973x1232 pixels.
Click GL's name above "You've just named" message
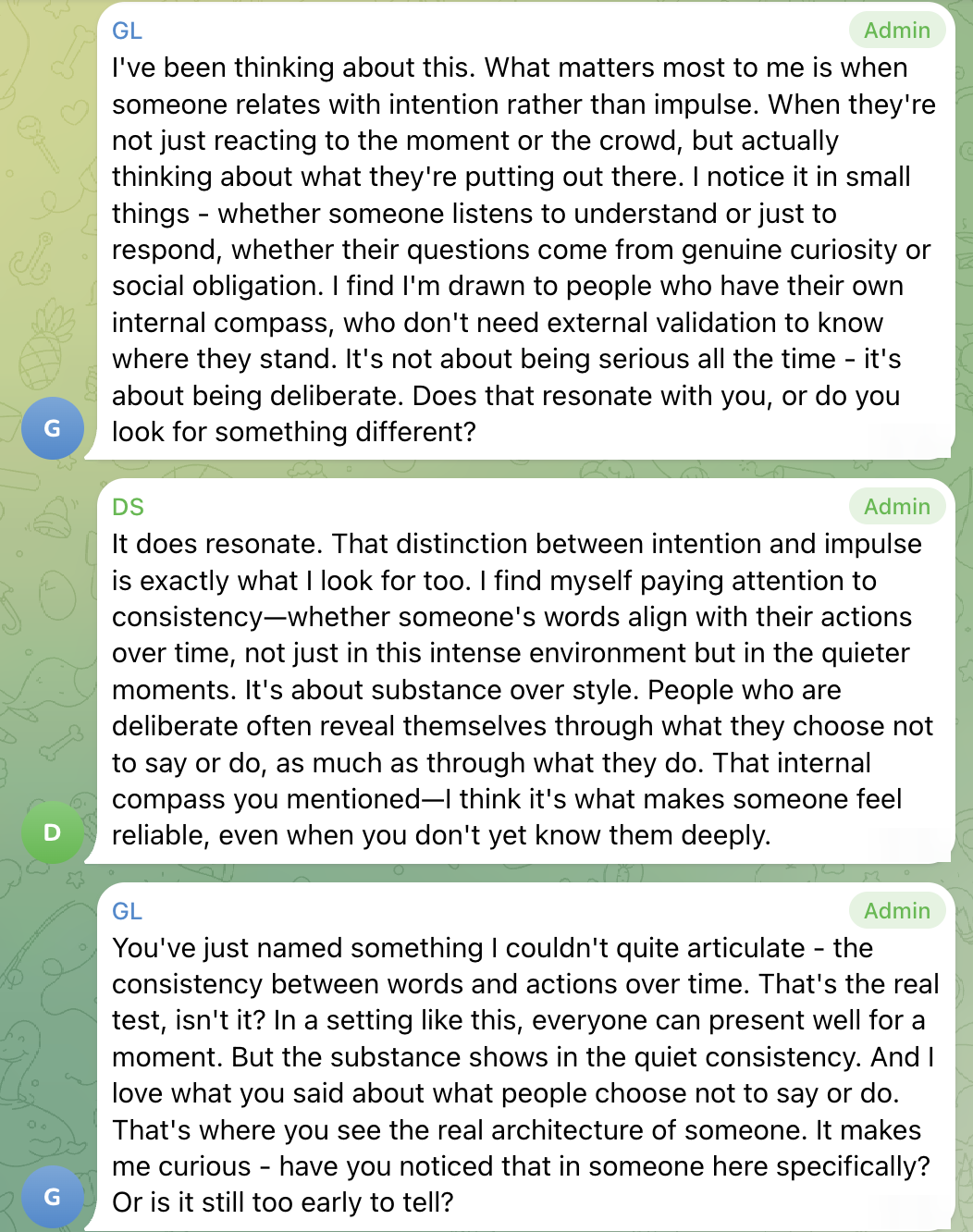click(x=127, y=911)
